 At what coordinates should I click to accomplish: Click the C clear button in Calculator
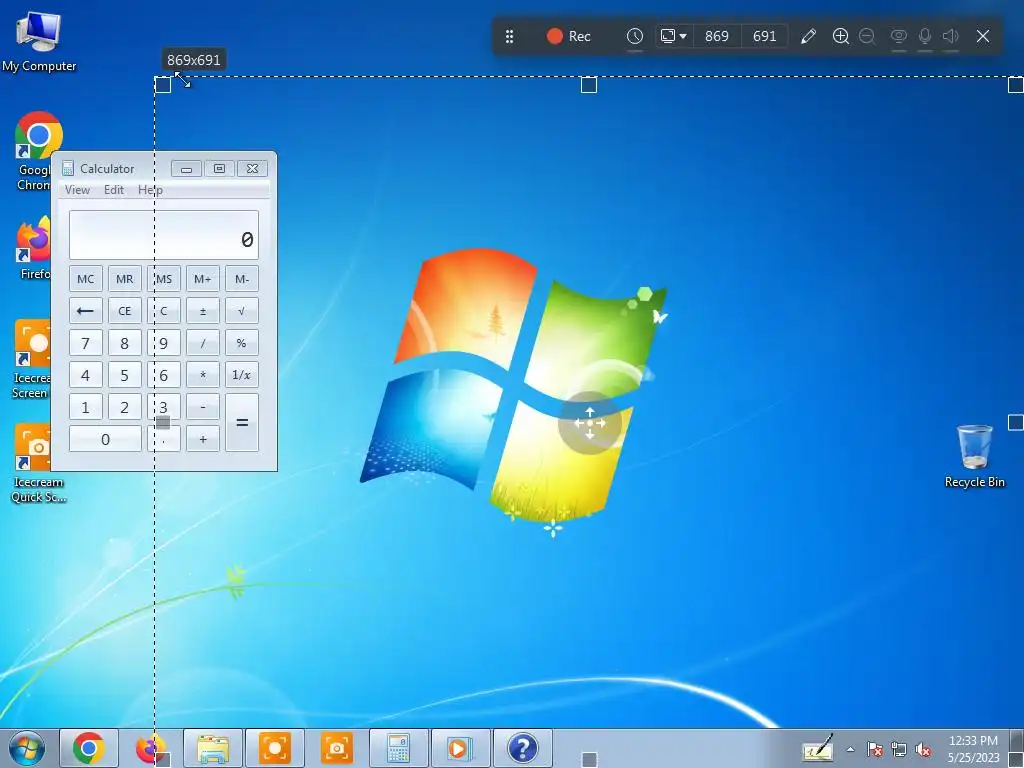click(x=164, y=311)
